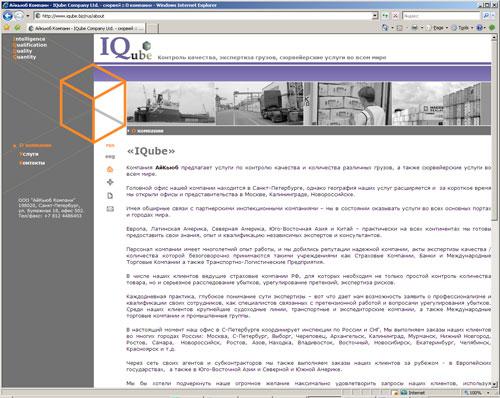
Task: Click the orange home icon under languages
Action: pos(110,169)
